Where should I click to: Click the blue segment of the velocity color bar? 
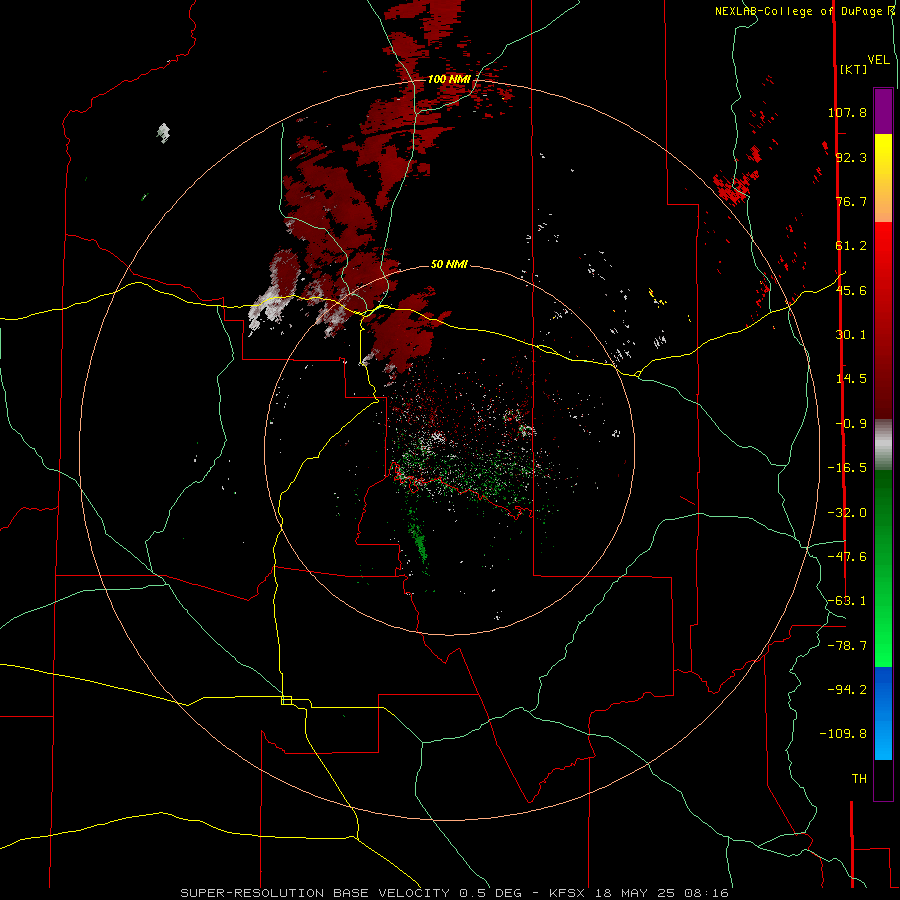tap(883, 713)
